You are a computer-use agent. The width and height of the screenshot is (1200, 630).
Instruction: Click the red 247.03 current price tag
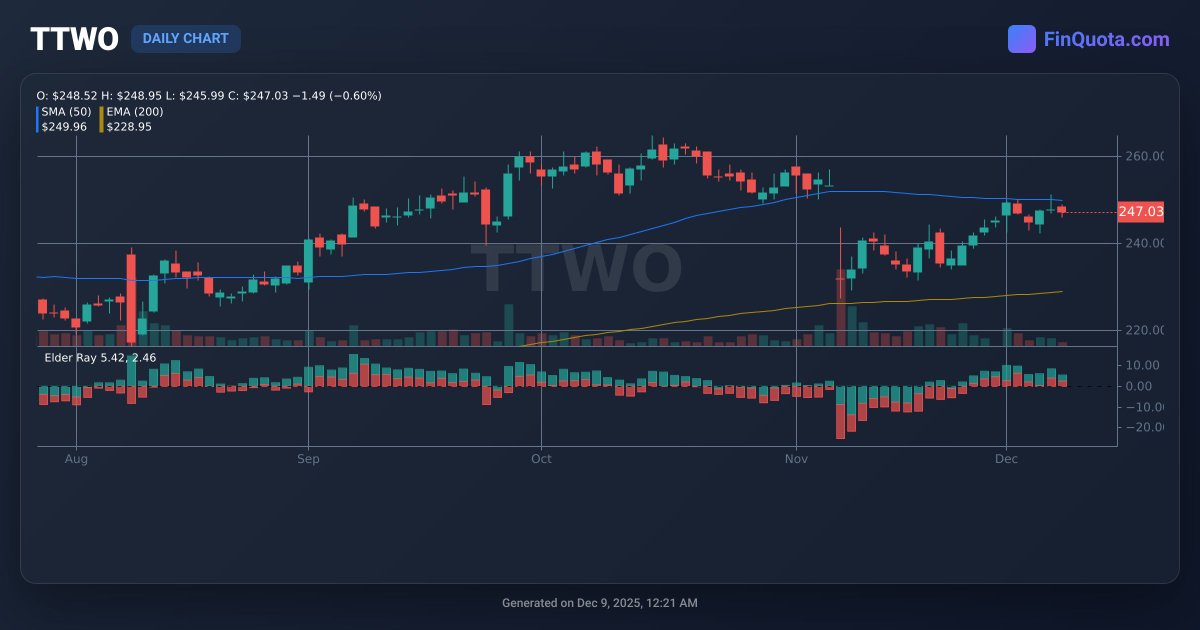pos(1141,211)
